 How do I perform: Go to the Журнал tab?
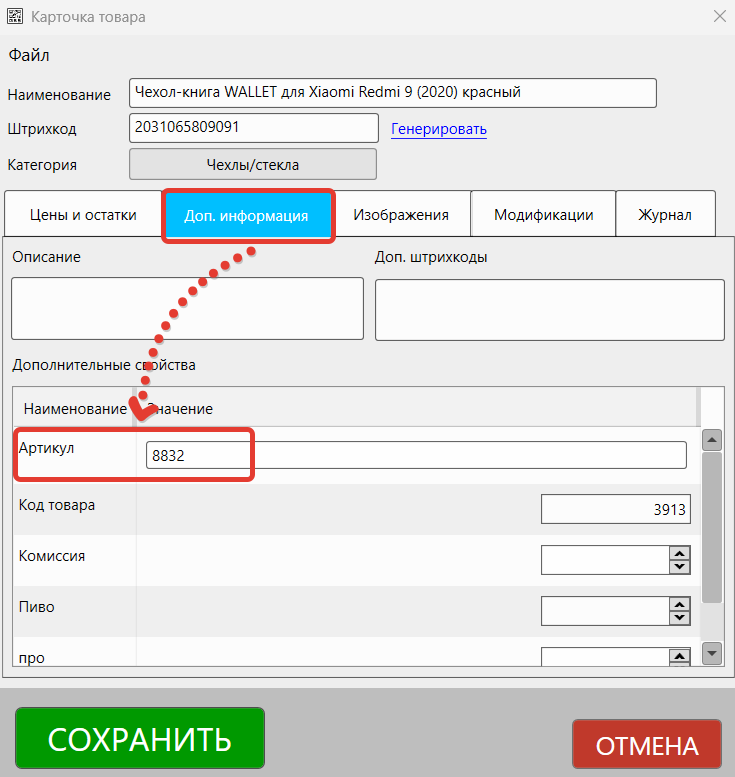[665, 215]
